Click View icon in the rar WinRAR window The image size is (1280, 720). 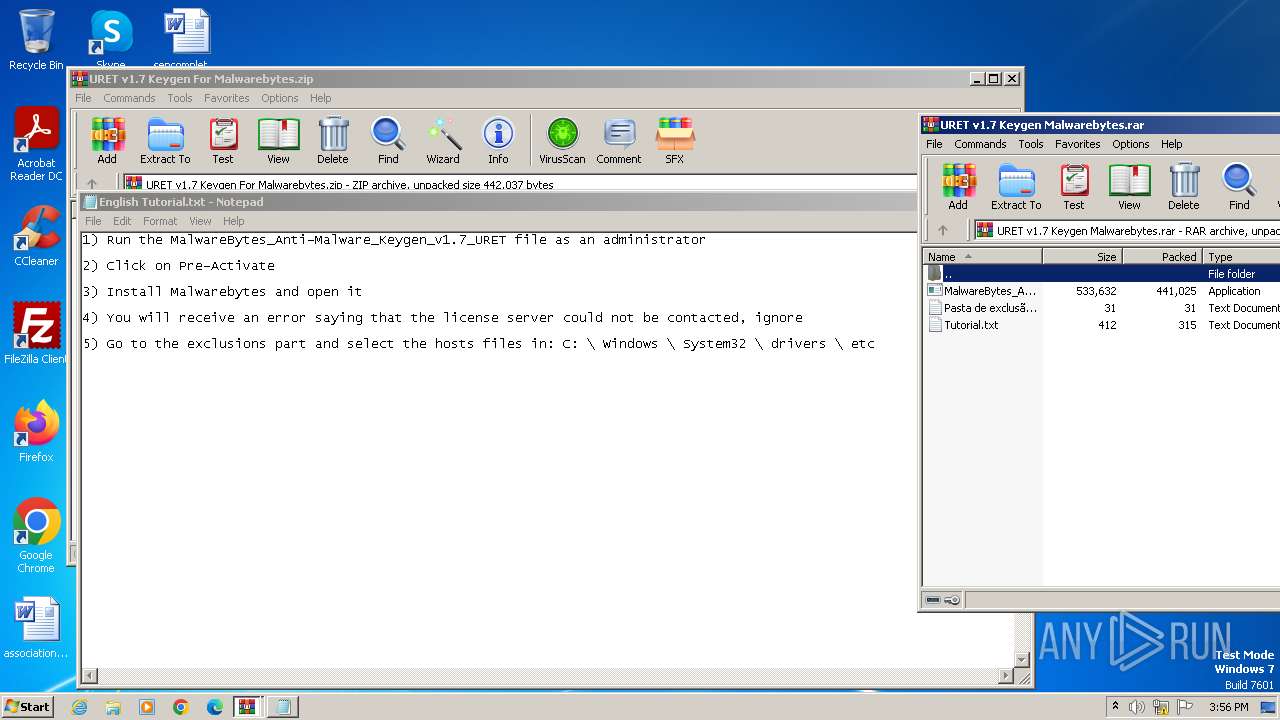pyautogui.click(x=1129, y=187)
